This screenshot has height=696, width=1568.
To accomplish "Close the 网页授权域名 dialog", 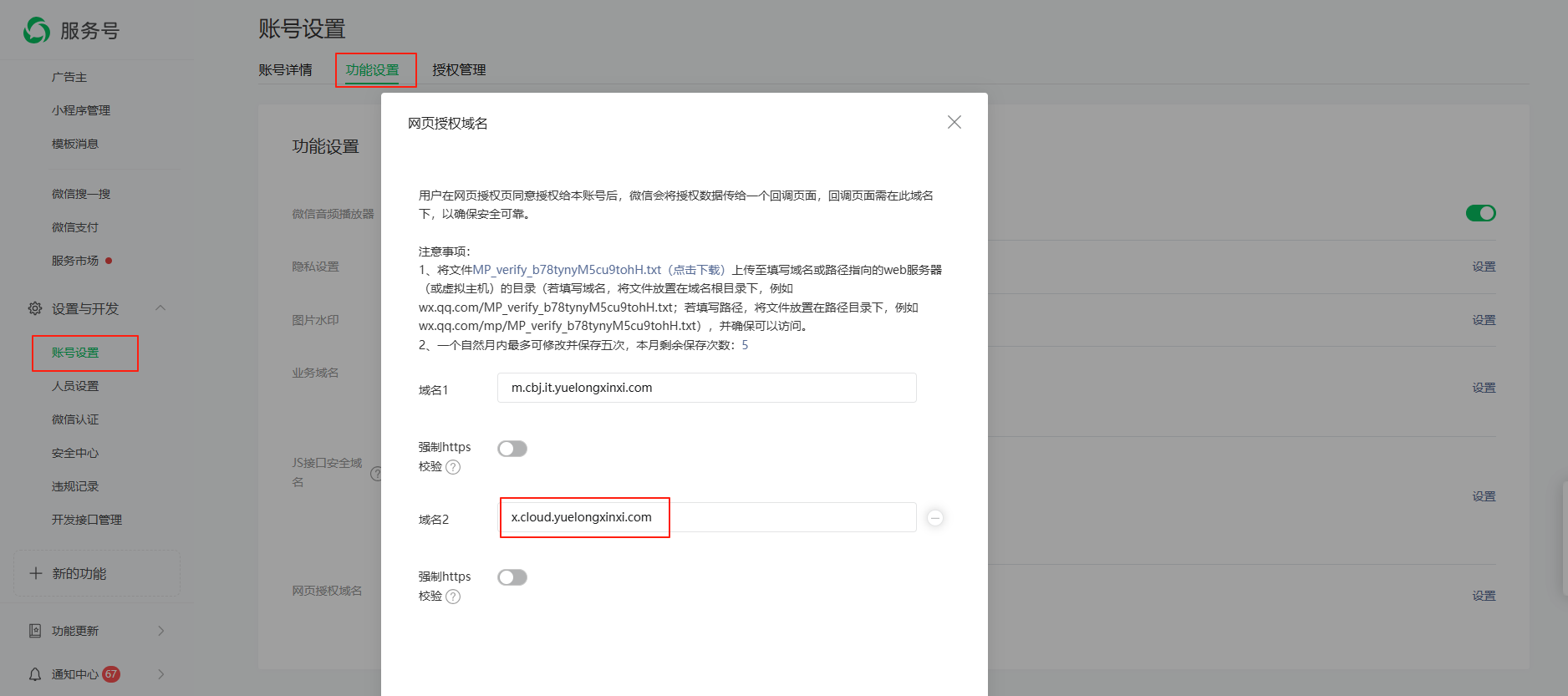I will [955, 122].
